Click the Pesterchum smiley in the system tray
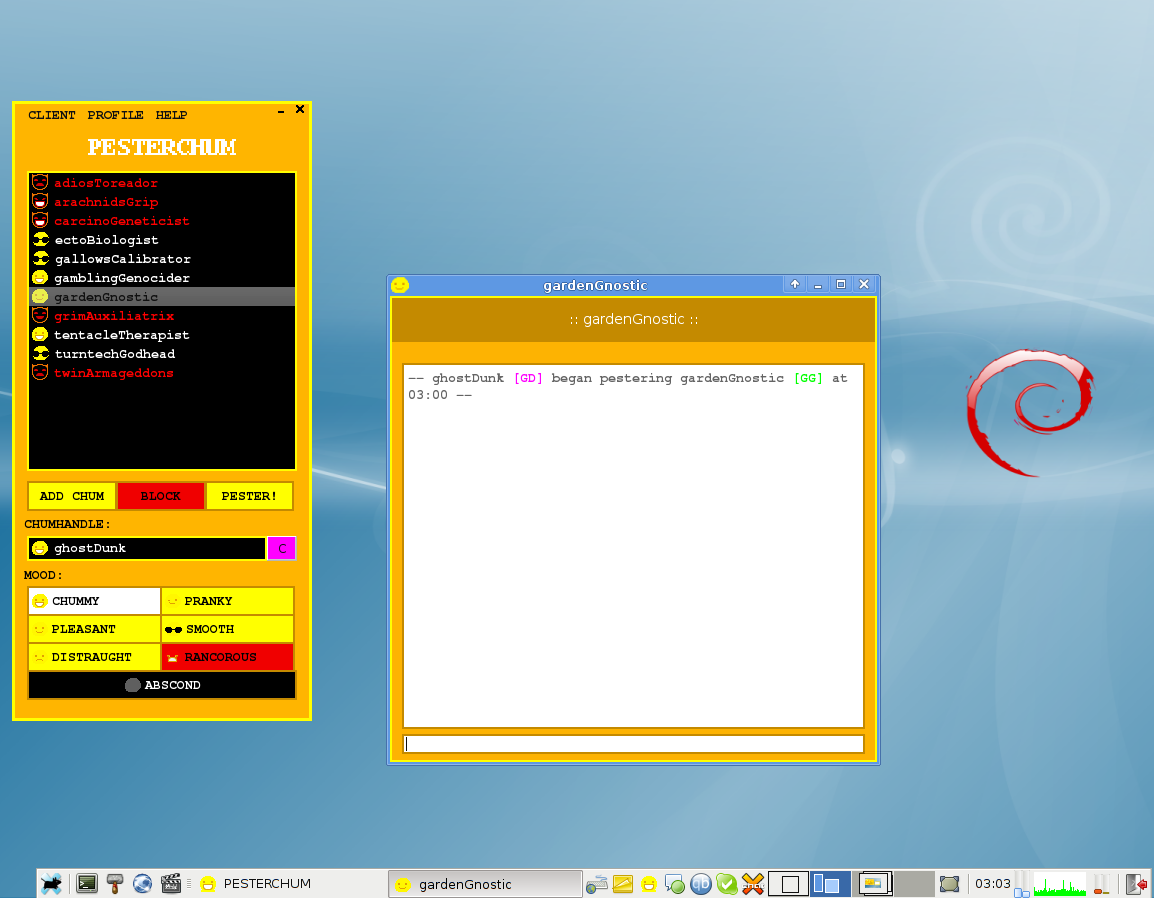The width and height of the screenshot is (1154, 898). (x=649, y=883)
